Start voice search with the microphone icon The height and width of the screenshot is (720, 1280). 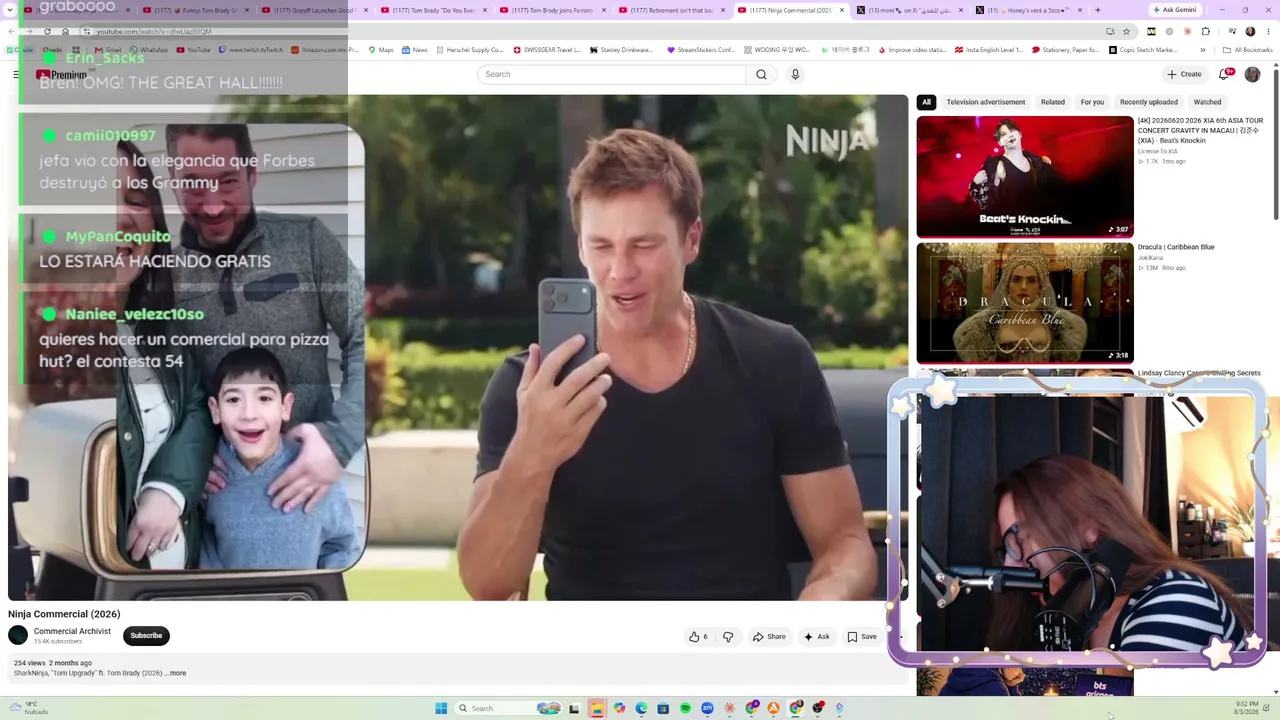tap(795, 74)
